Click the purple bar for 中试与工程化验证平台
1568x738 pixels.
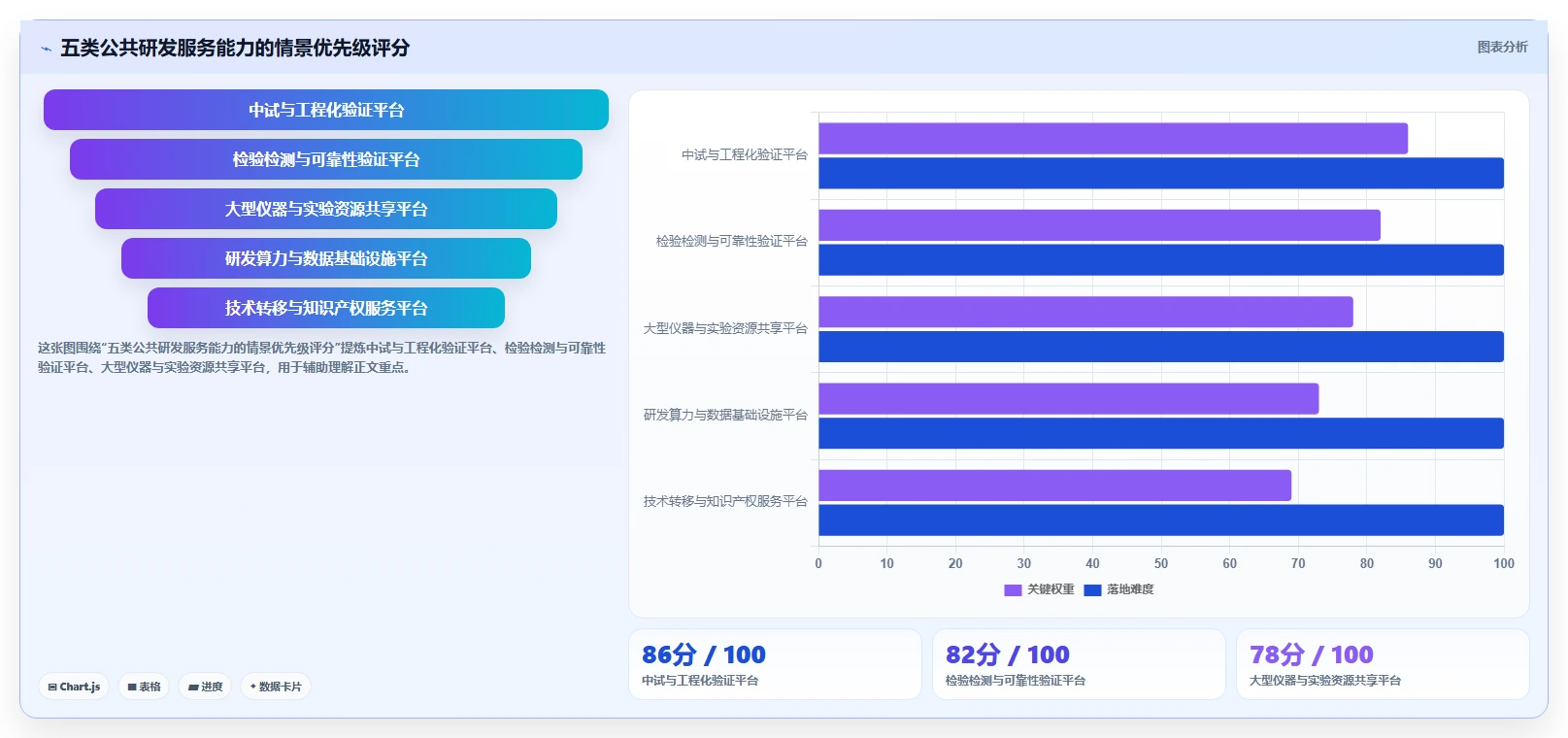coord(1113,138)
